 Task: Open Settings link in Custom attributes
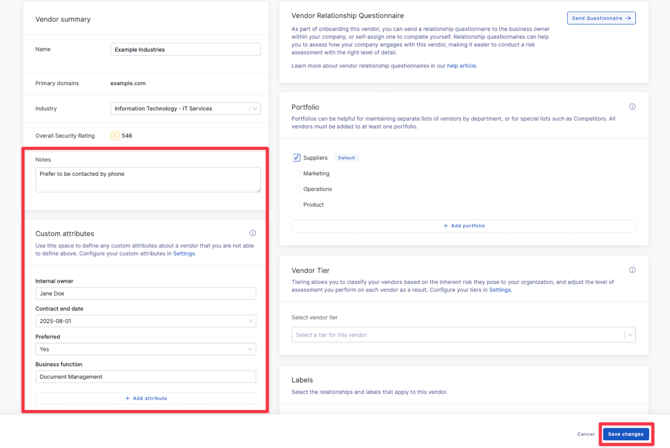183,253
